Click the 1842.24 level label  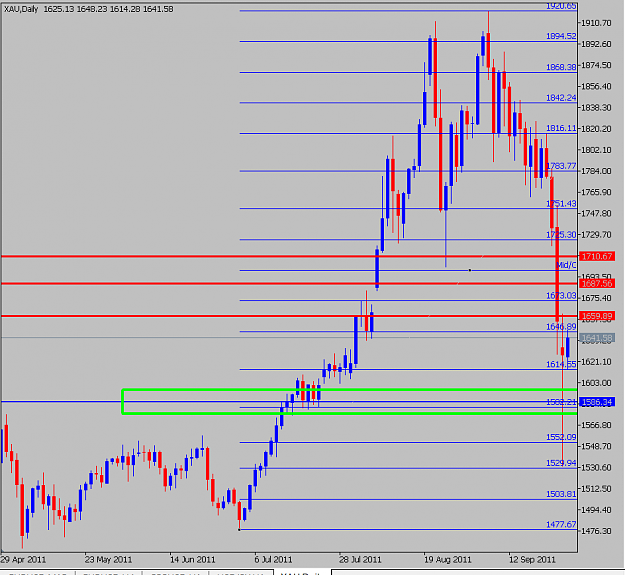click(561, 98)
